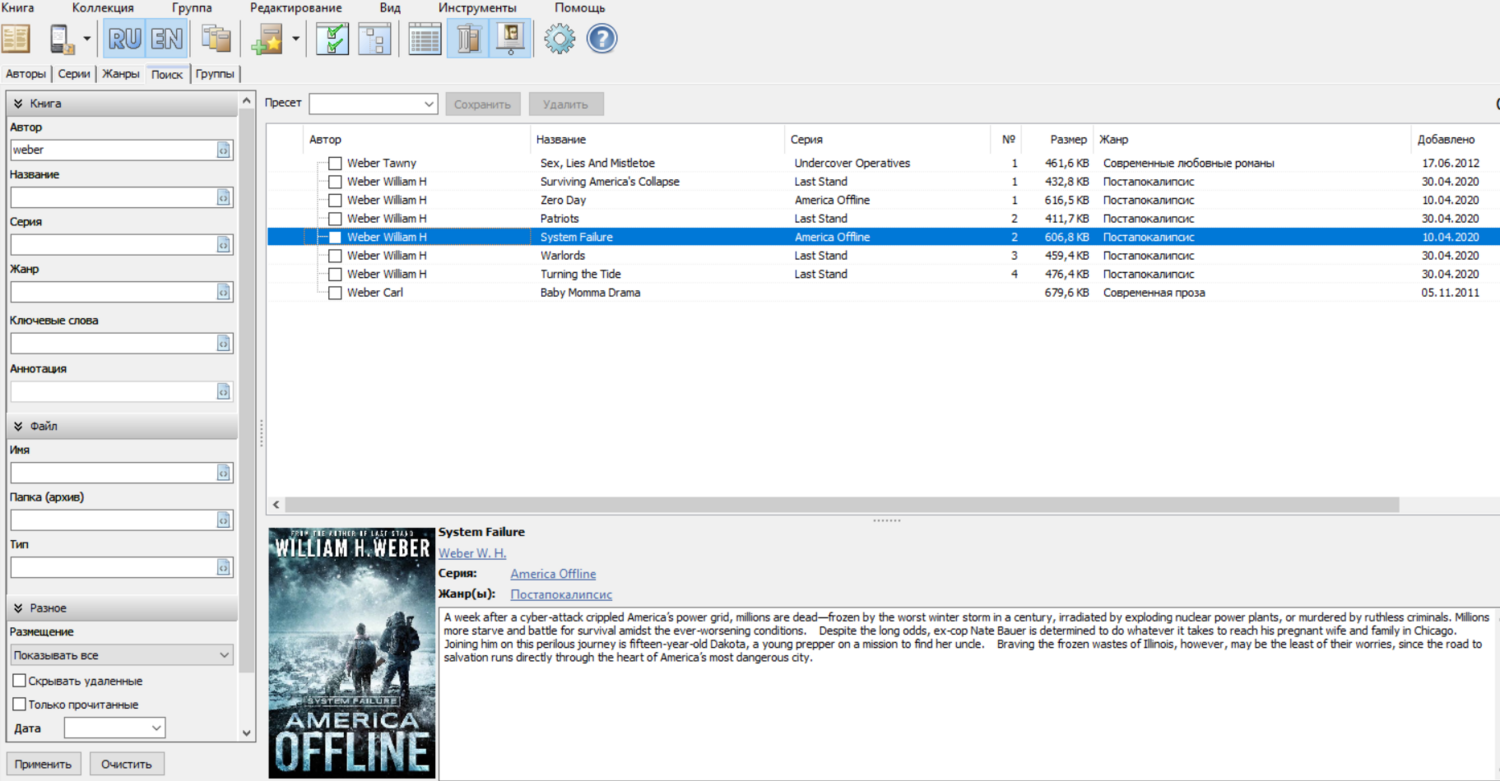
Task: Collapse the Файл section
Action: (18, 426)
